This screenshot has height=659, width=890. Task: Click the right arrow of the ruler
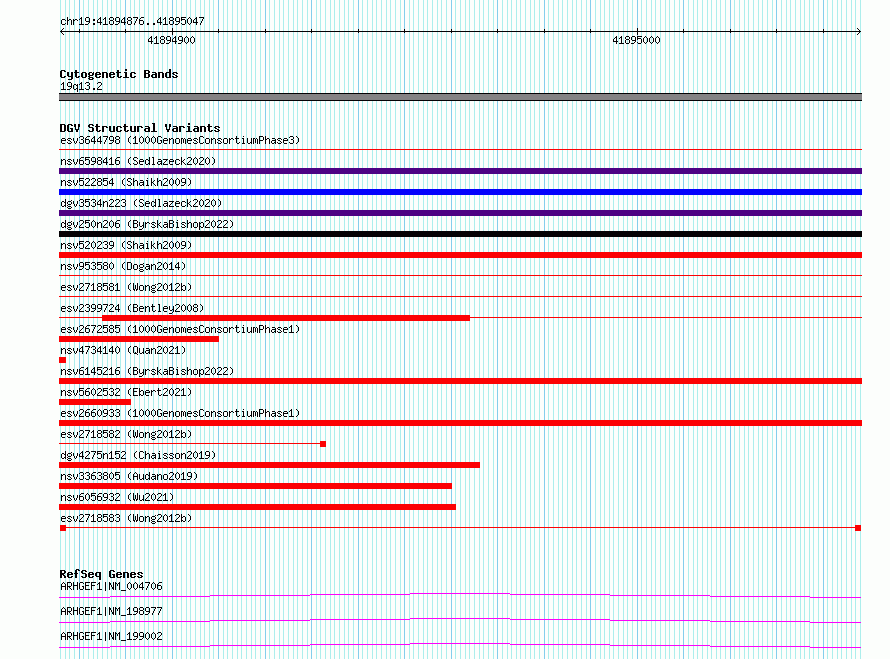point(859,32)
